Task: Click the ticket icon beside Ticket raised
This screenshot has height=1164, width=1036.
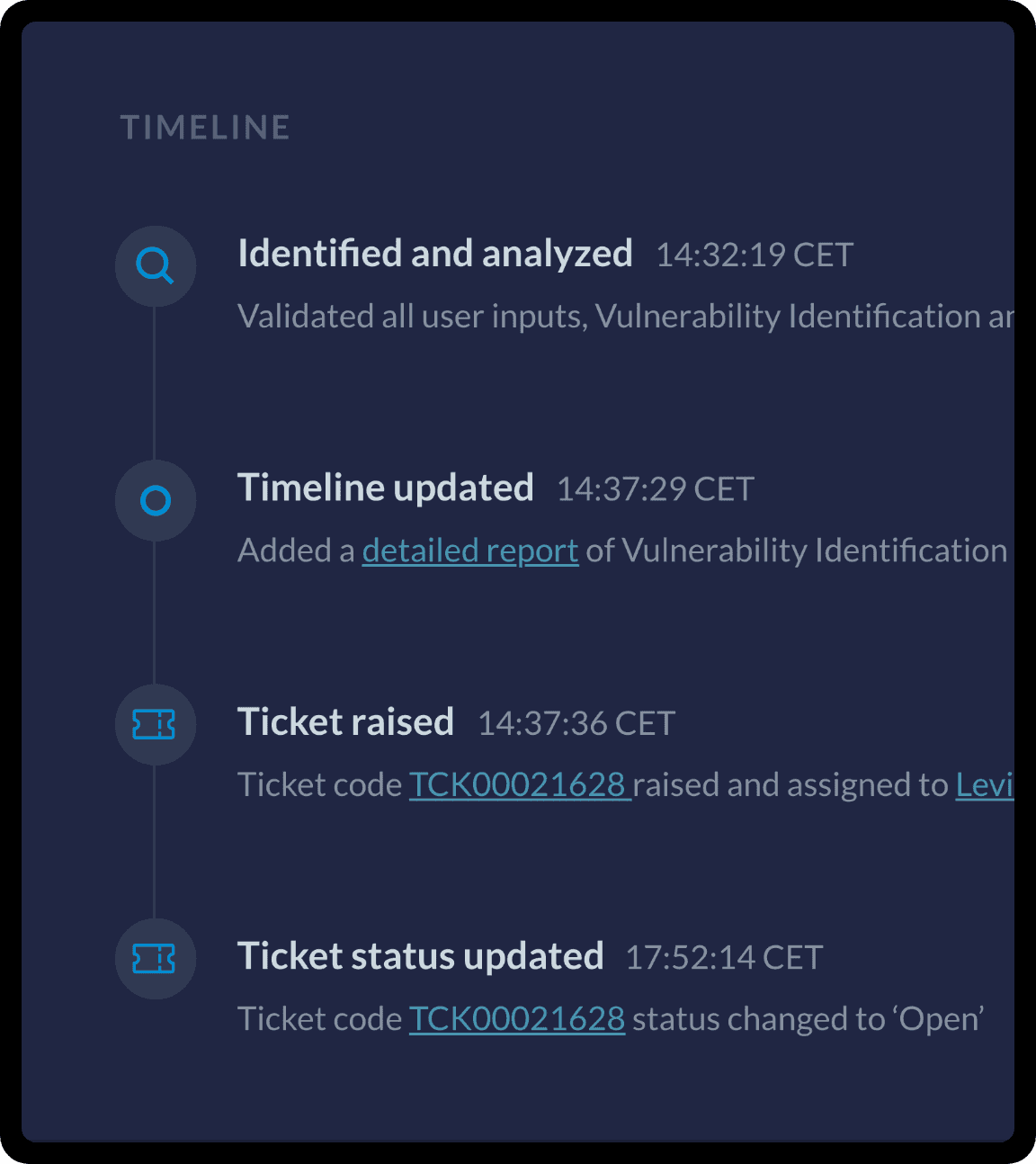Action: click(155, 724)
